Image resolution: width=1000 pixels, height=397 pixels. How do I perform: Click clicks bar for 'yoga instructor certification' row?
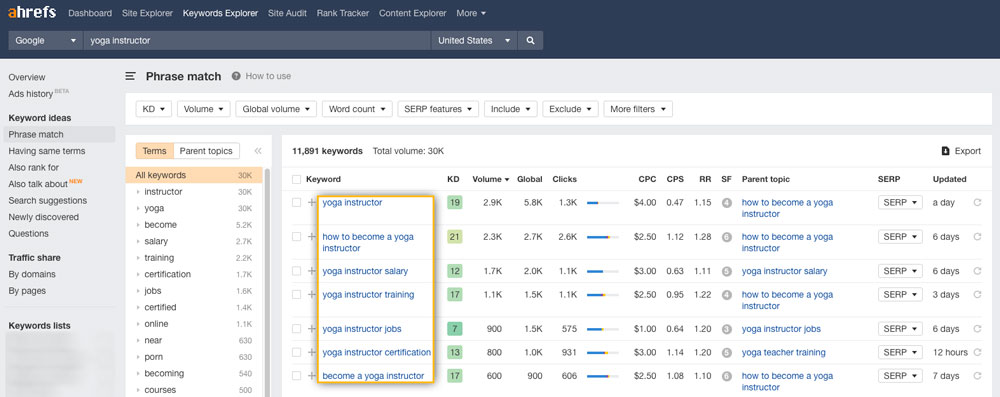tap(603, 353)
